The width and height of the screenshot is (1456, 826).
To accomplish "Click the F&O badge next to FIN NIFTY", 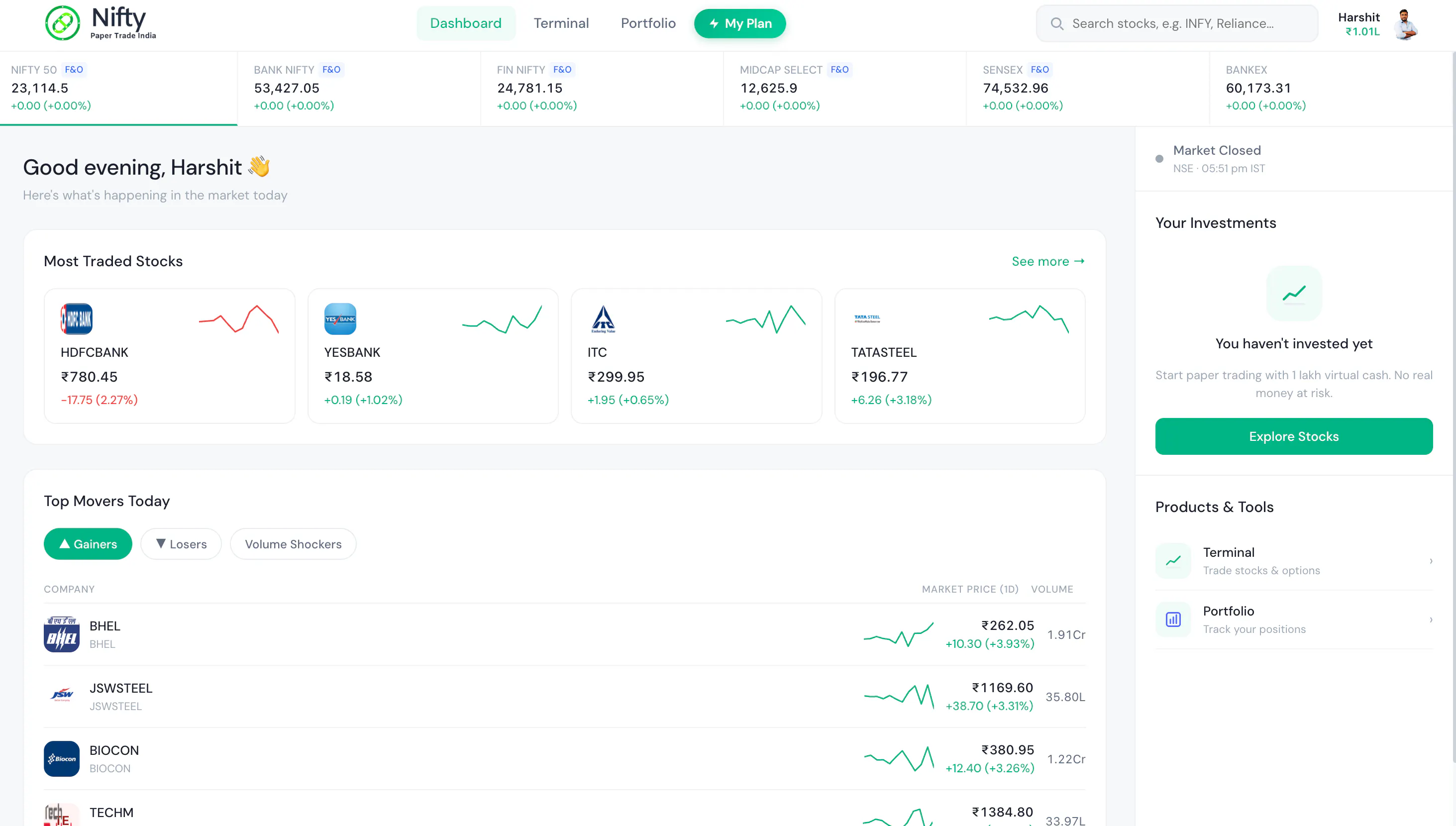I will point(562,70).
